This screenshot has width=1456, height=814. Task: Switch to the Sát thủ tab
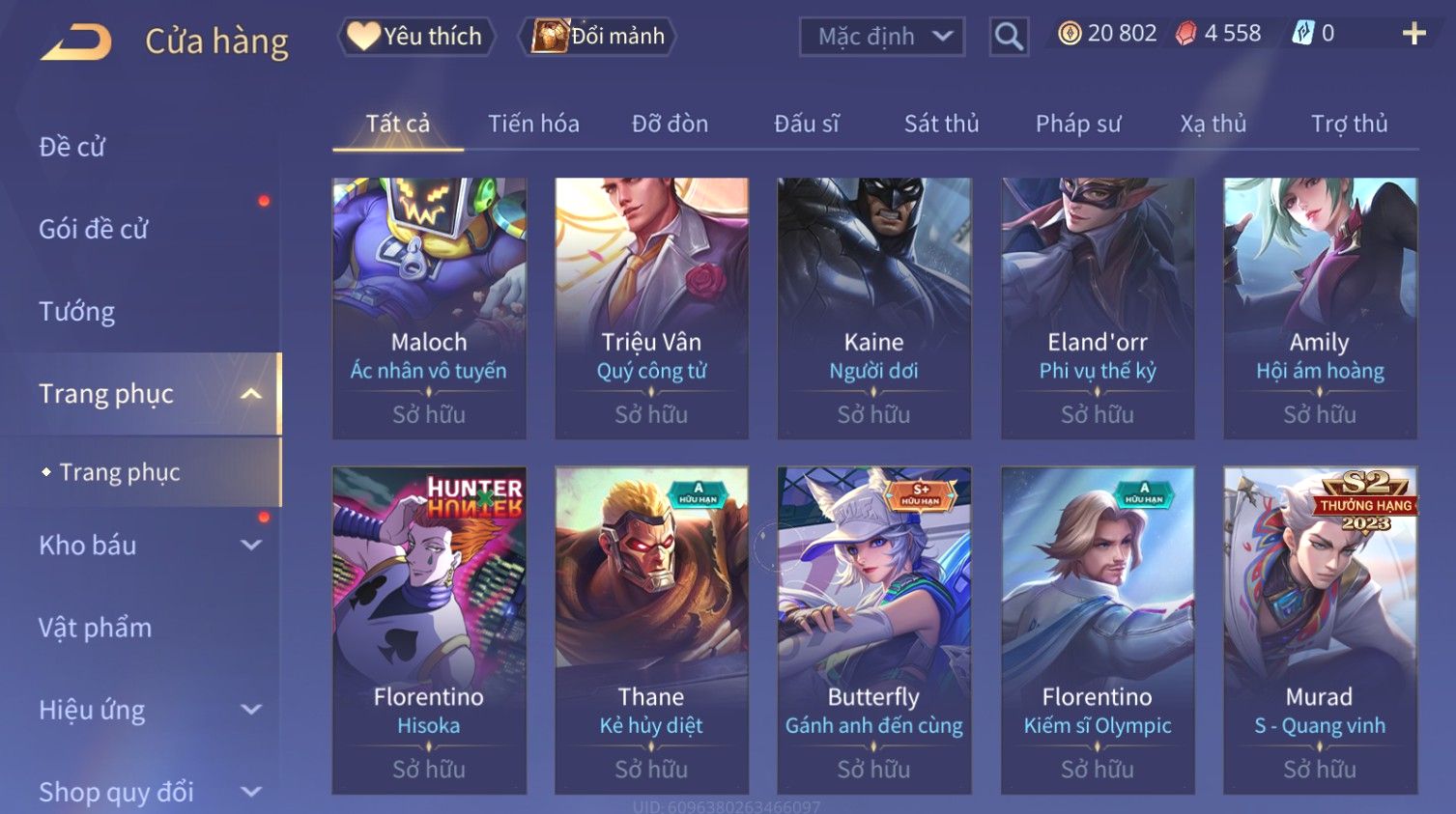[x=941, y=124]
